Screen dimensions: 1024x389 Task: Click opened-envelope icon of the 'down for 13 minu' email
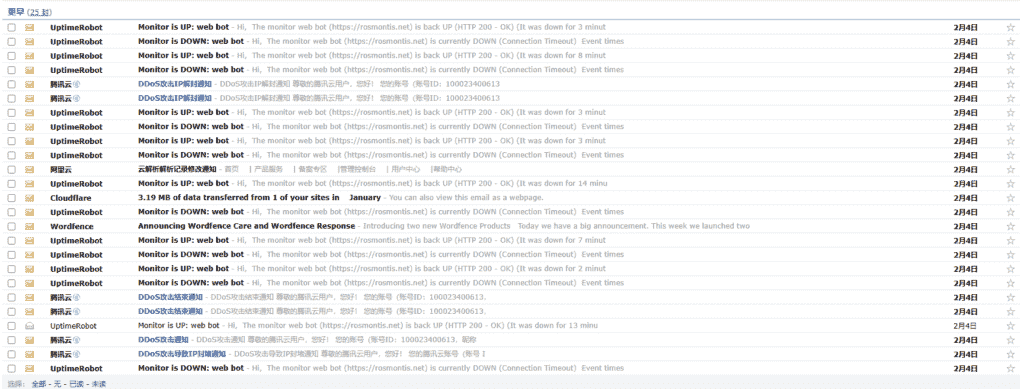[x=29, y=326]
